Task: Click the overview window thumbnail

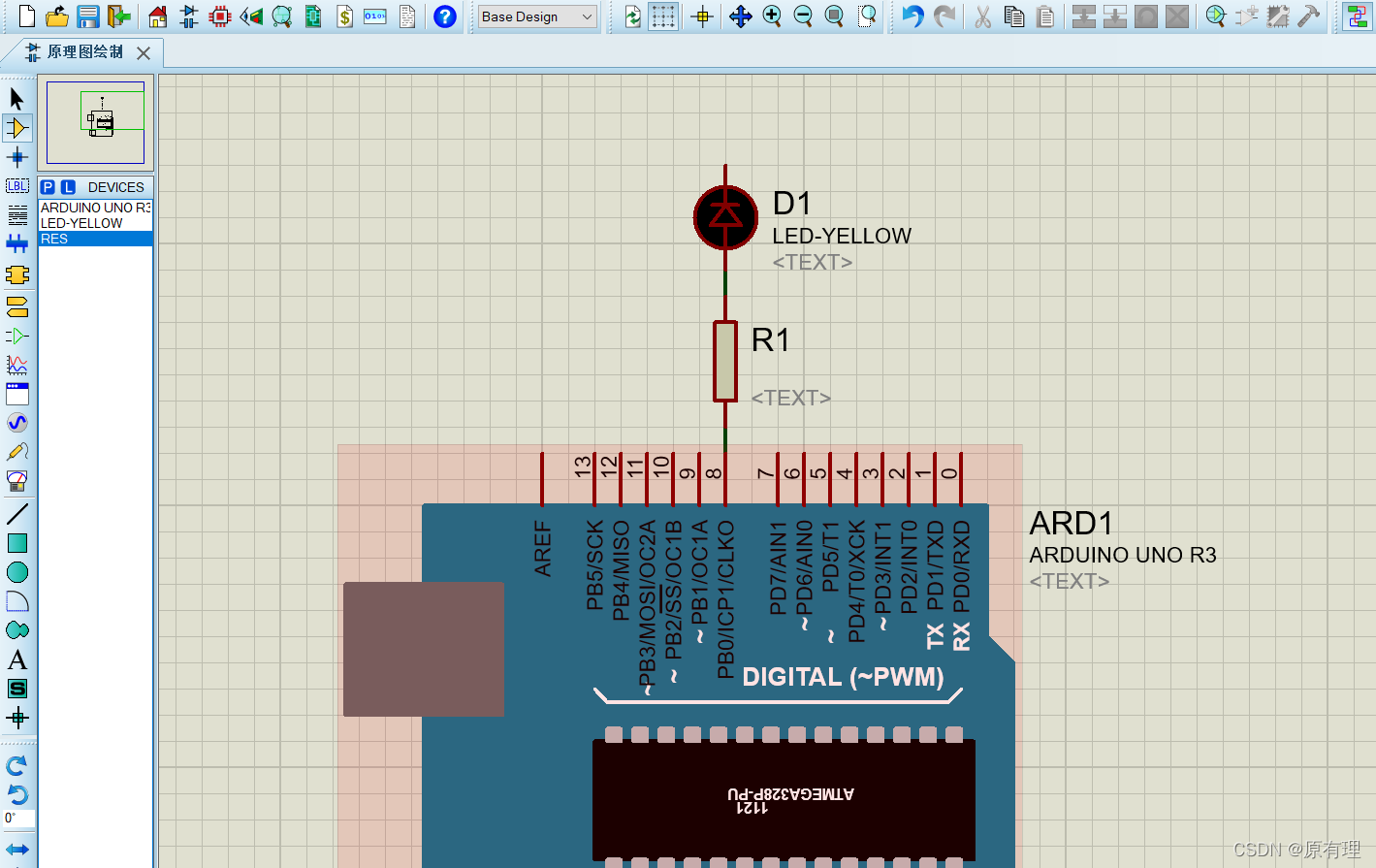Action: coord(95,122)
